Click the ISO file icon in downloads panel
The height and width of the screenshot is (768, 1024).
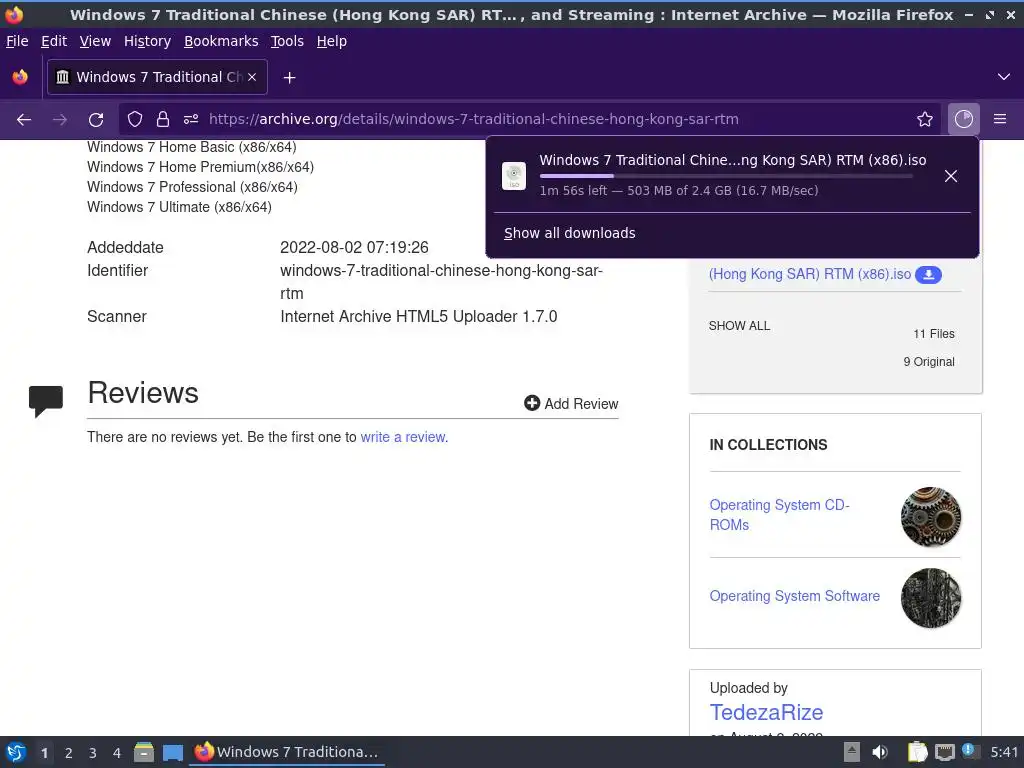tap(514, 176)
